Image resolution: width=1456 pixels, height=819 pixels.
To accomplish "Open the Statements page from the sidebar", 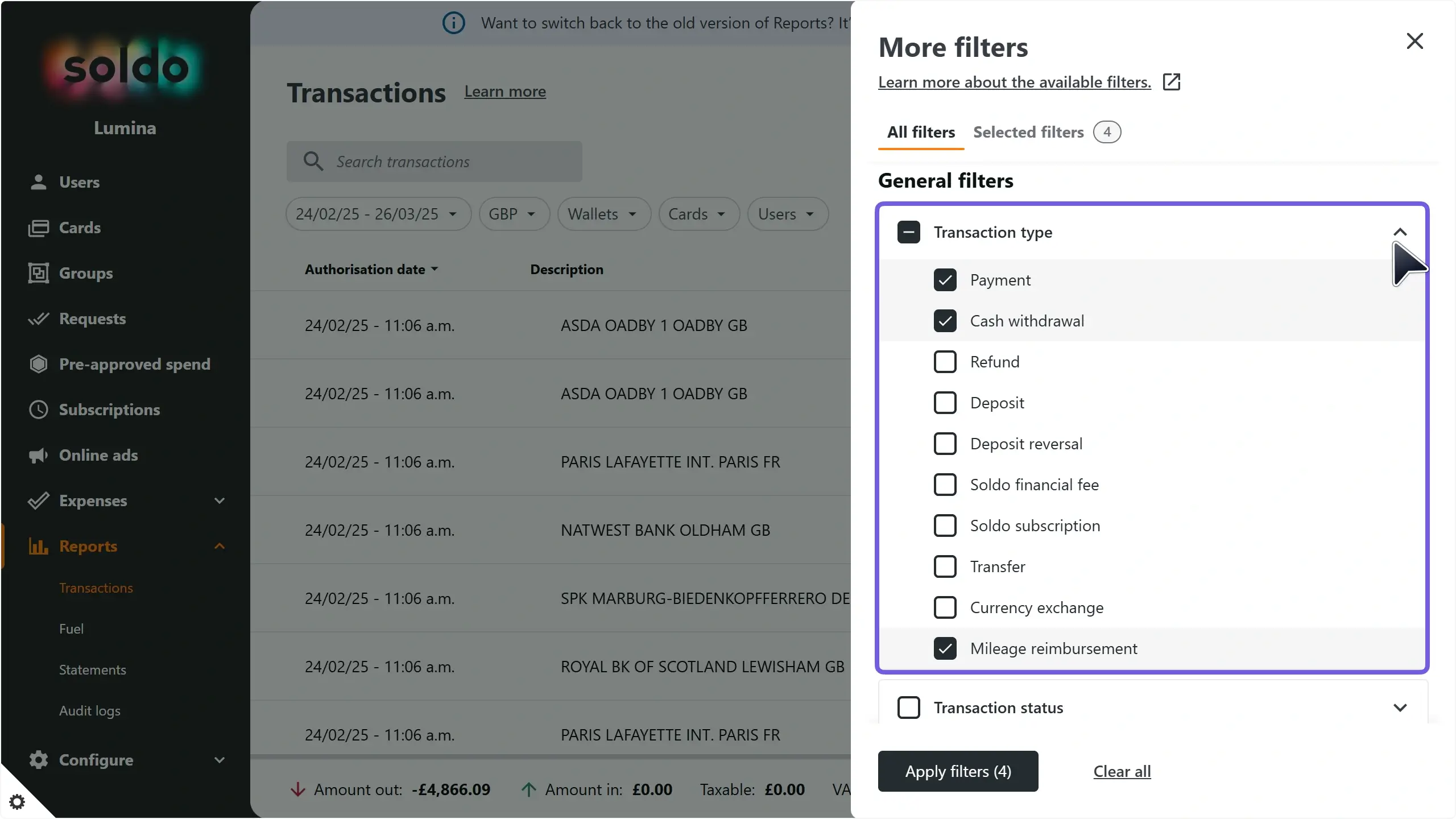I will pos(92,669).
